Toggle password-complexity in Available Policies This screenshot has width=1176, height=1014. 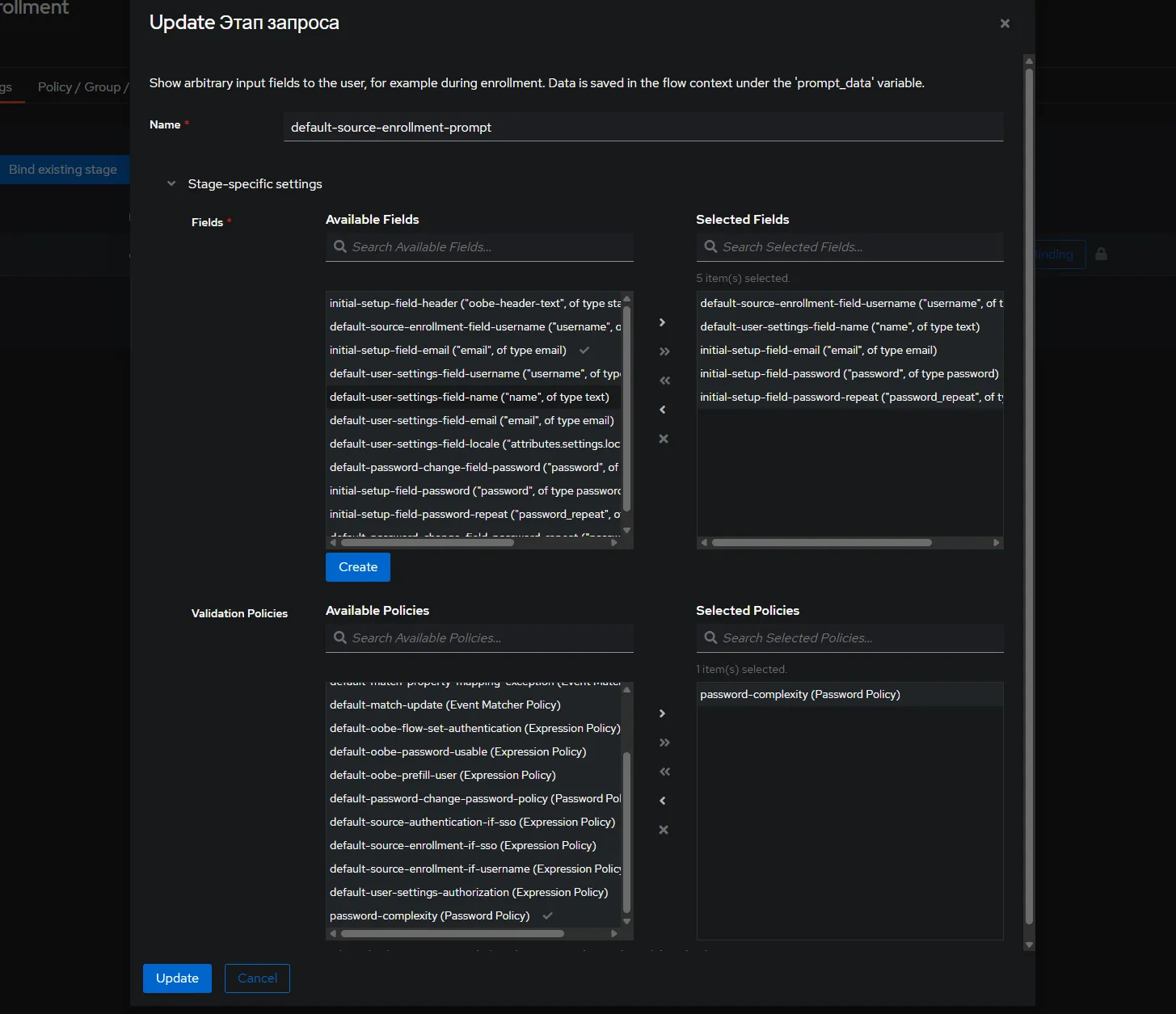tap(430, 915)
